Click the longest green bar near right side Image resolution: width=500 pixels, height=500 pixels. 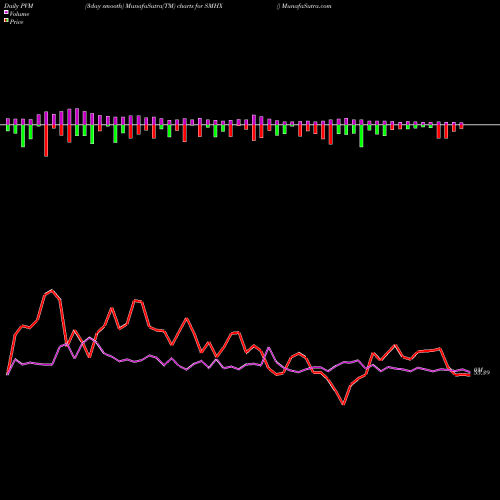(x=361, y=136)
